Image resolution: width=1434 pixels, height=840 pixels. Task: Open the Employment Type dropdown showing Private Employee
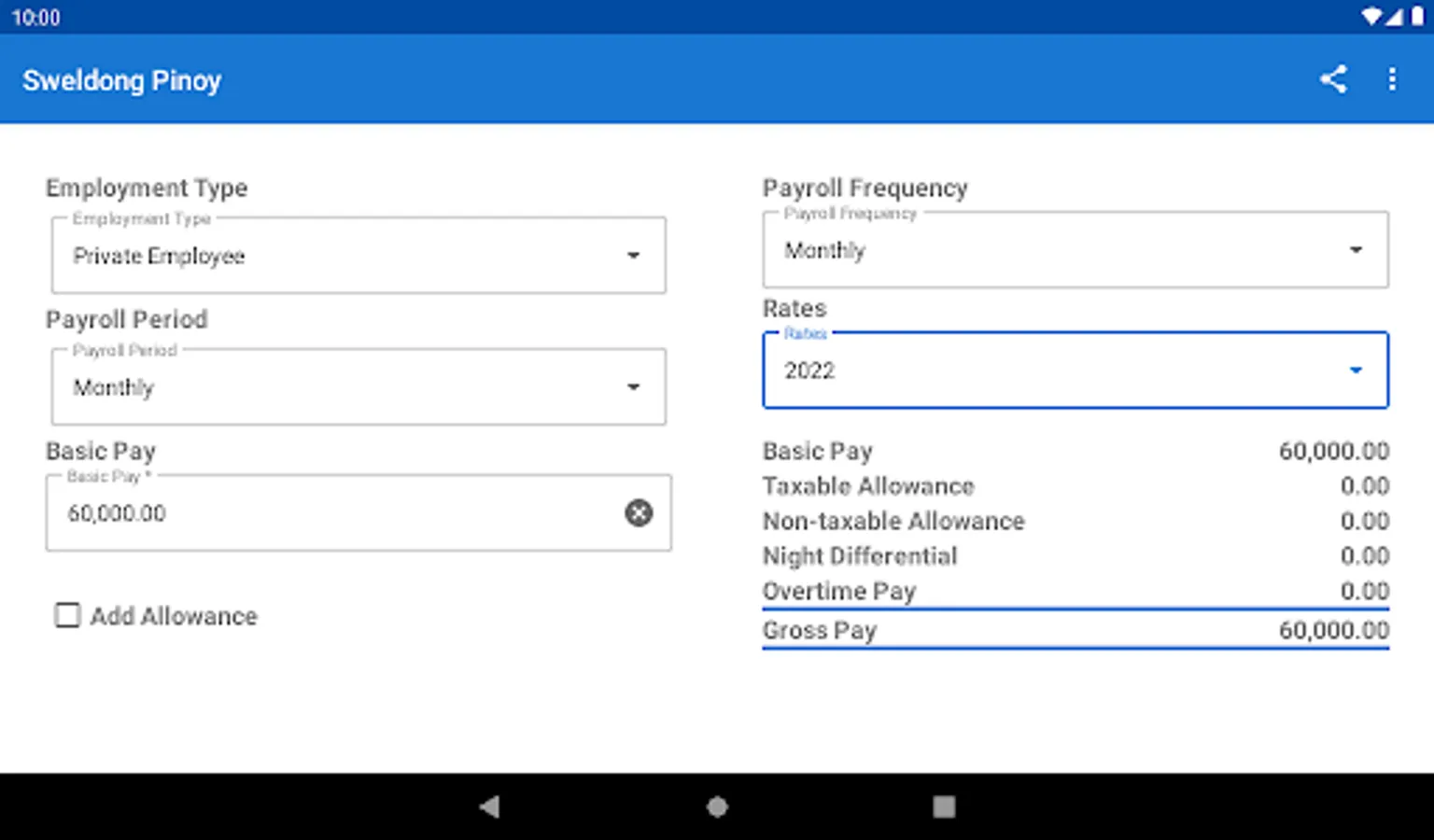point(358,255)
